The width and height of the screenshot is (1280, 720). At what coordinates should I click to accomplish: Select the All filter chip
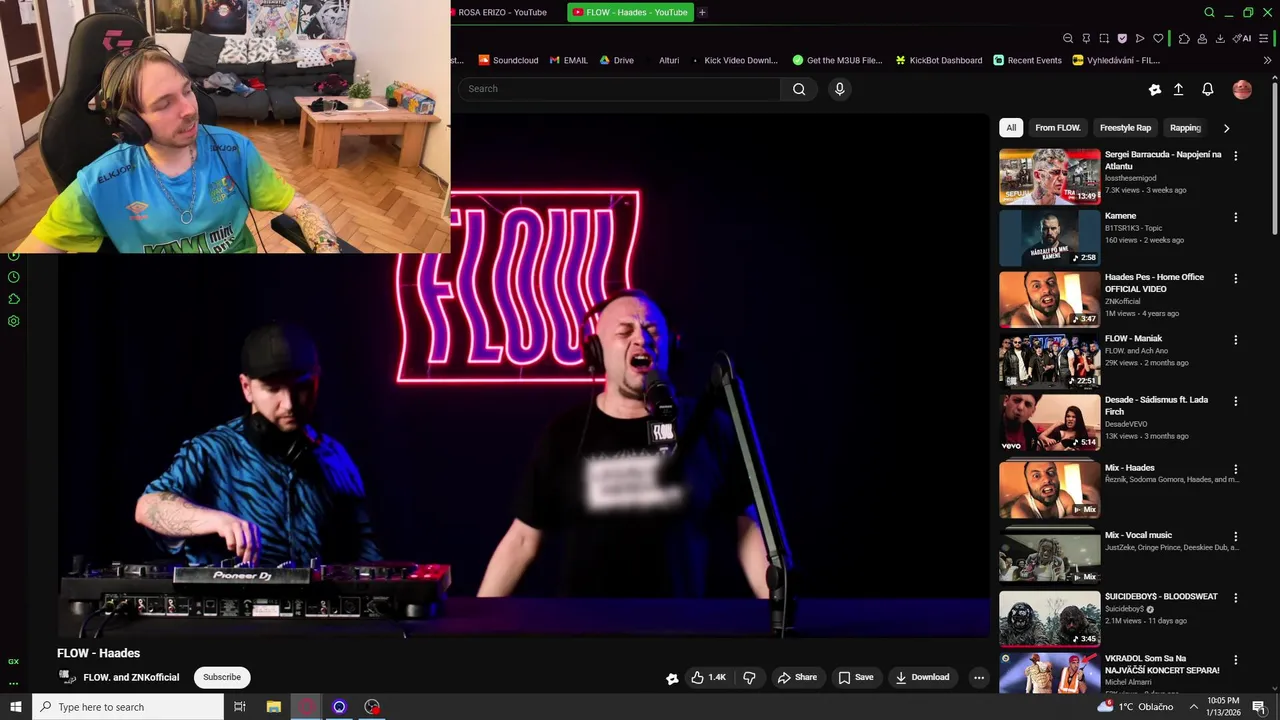[x=1011, y=128]
